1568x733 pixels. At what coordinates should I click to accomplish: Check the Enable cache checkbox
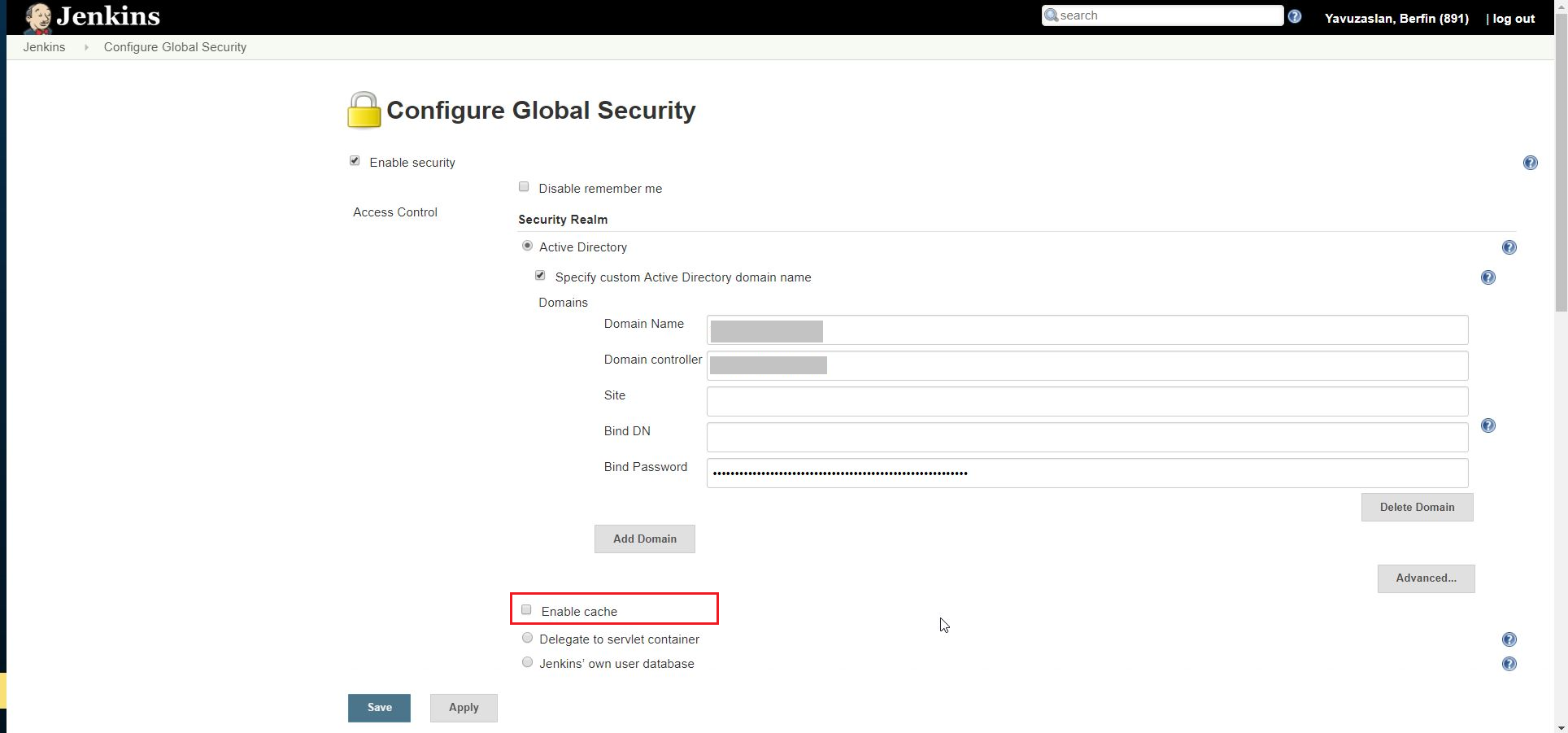(526, 610)
